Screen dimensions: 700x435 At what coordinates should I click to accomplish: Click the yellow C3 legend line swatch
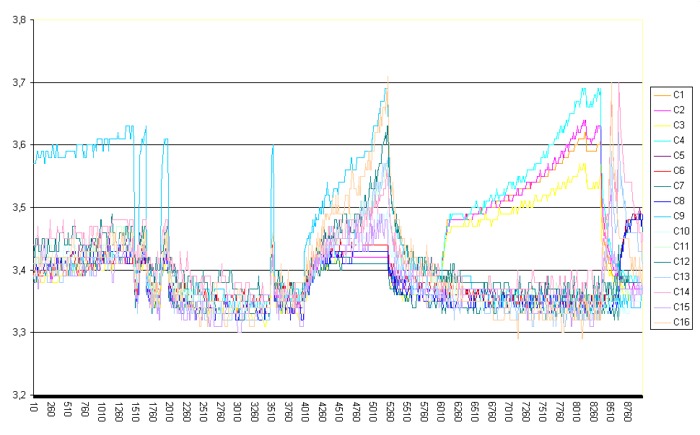click(660, 125)
